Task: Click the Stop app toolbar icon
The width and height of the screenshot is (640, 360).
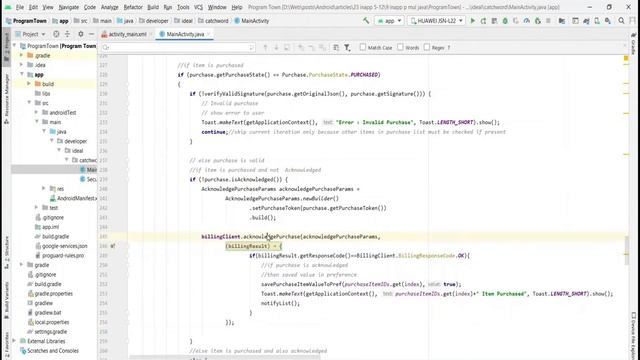Action: 548,20
